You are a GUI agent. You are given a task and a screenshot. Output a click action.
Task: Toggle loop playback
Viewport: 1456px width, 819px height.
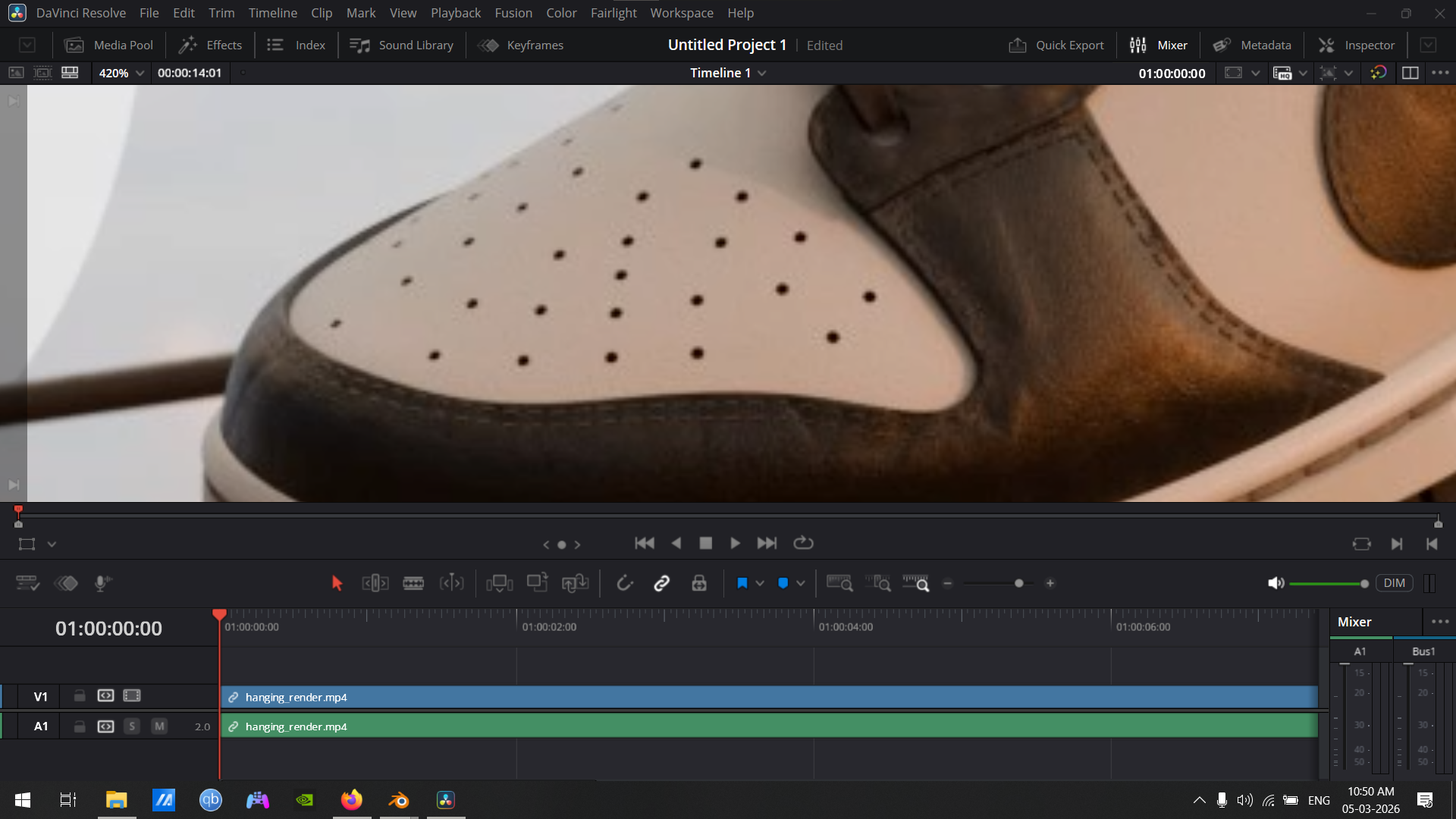click(803, 543)
